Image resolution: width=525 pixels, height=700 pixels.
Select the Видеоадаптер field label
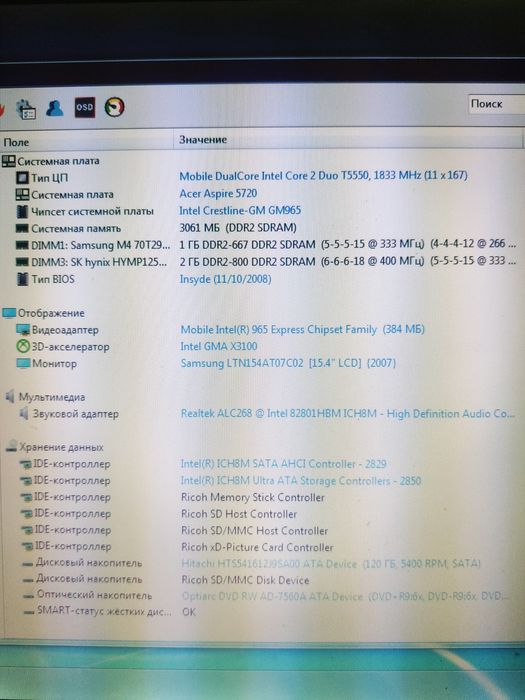pyautogui.click(x=65, y=330)
